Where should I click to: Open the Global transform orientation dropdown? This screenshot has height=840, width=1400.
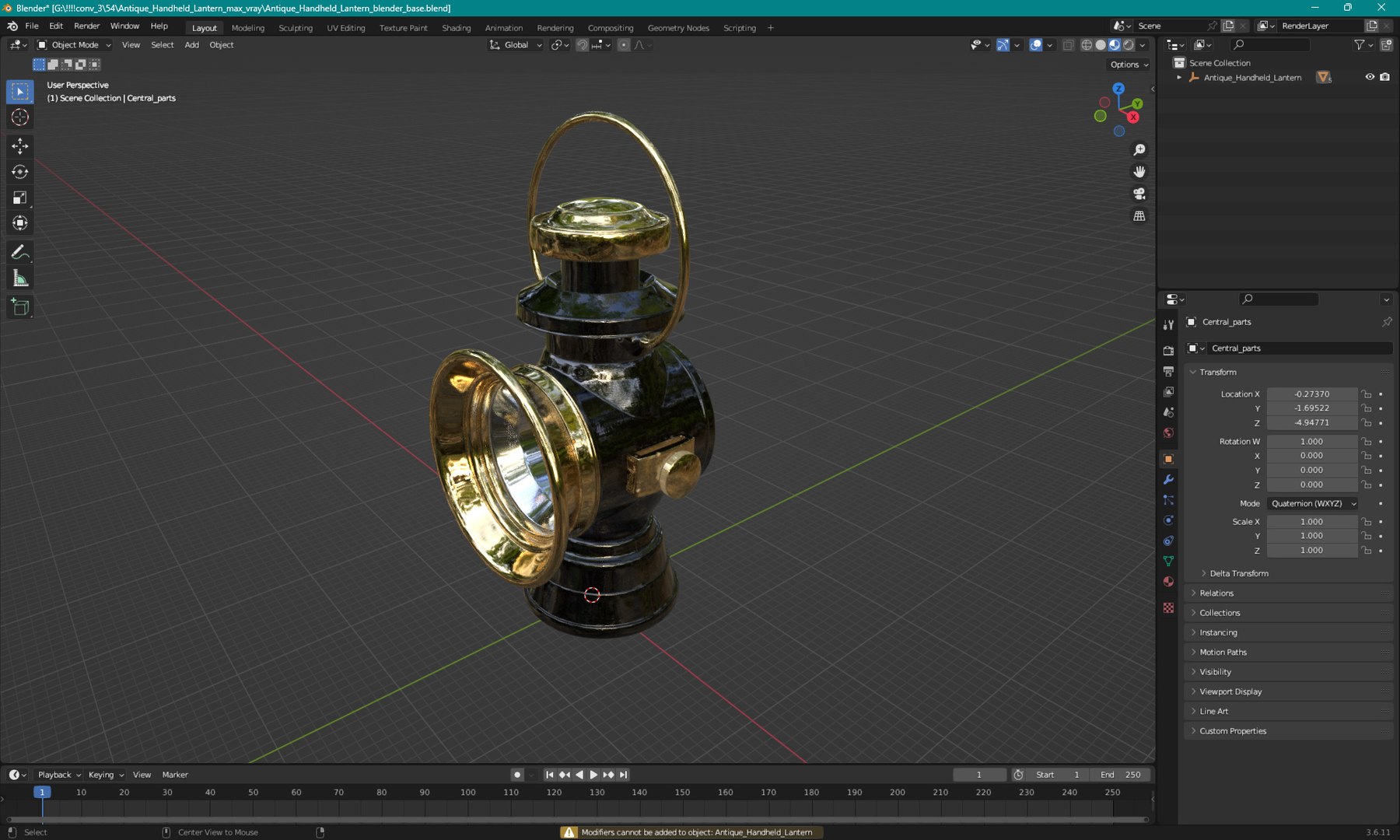[516, 45]
